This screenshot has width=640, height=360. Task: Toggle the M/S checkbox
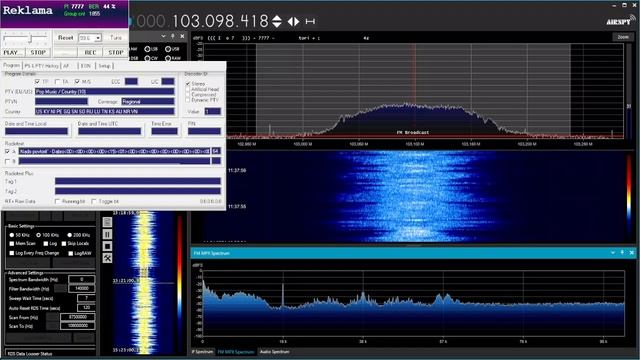click(77, 82)
